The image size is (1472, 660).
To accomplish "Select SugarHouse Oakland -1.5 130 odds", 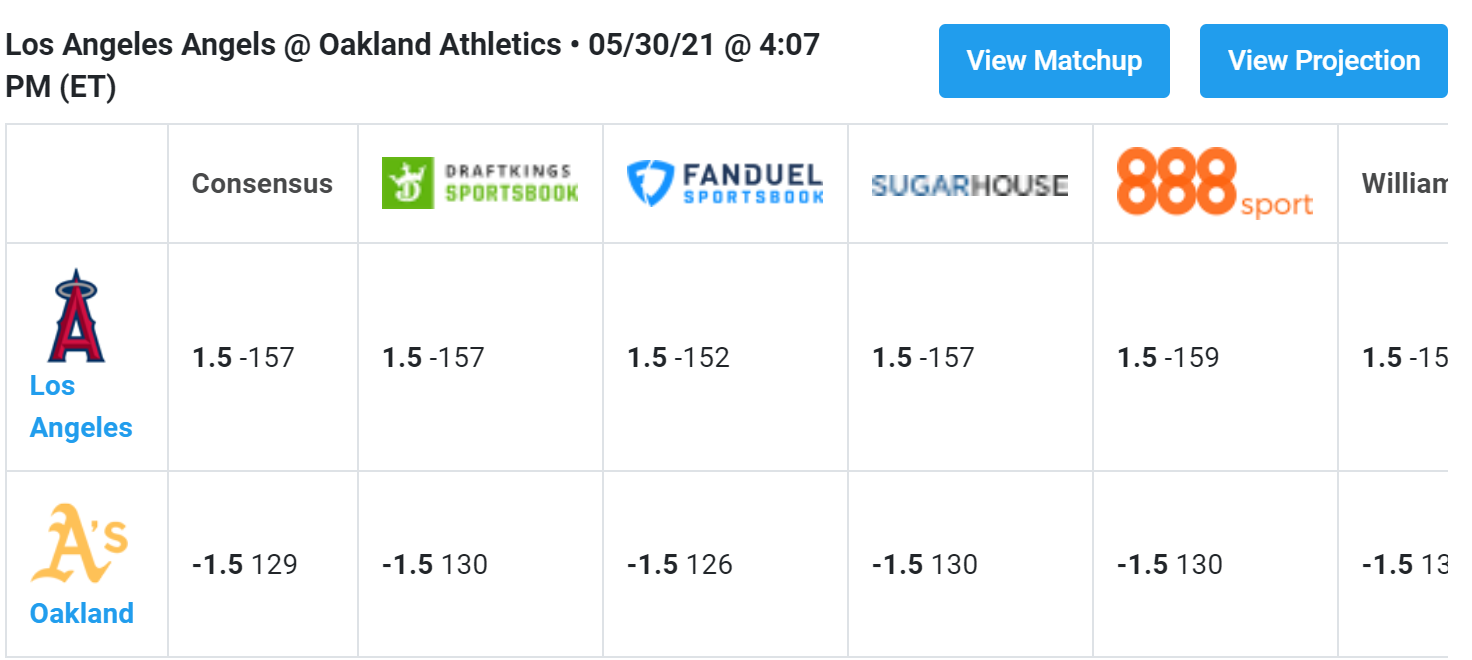I will pyautogui.click(x=925, y=564).
